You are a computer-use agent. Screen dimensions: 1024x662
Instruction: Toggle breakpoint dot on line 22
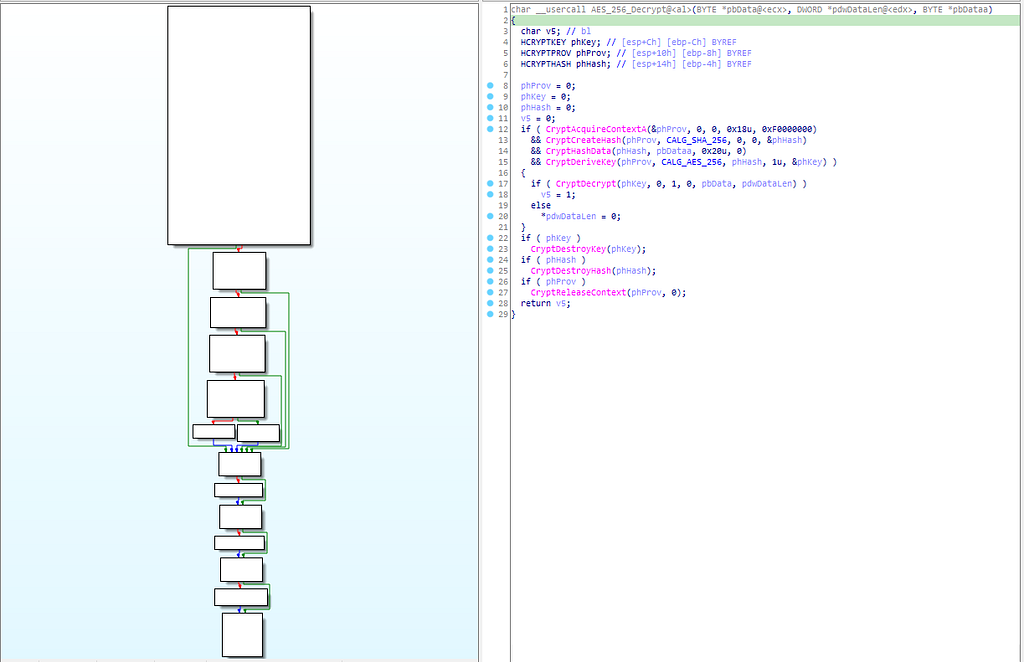click(490, 238)
